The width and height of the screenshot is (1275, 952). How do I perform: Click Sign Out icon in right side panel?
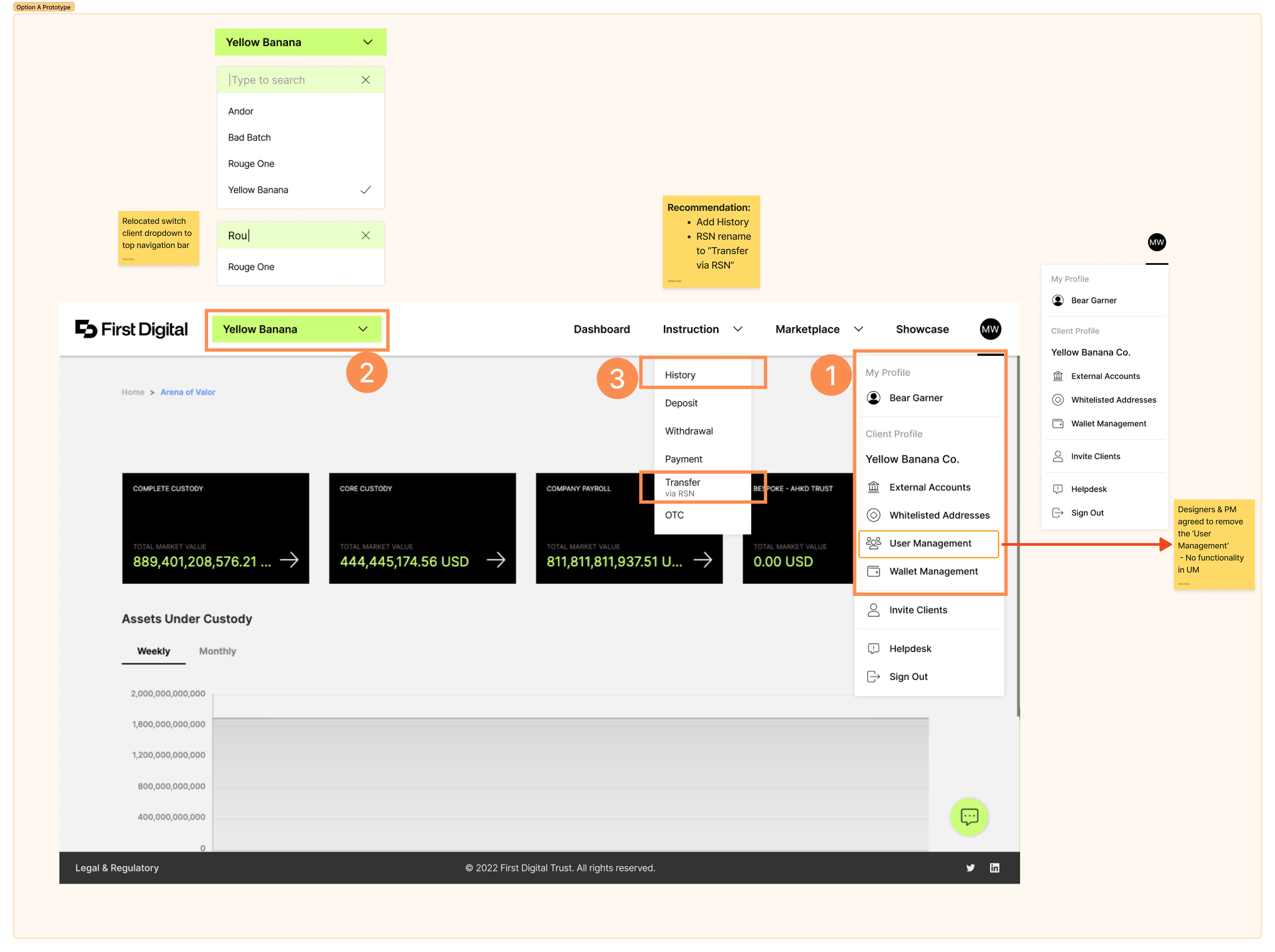(x=1058, y=513)
